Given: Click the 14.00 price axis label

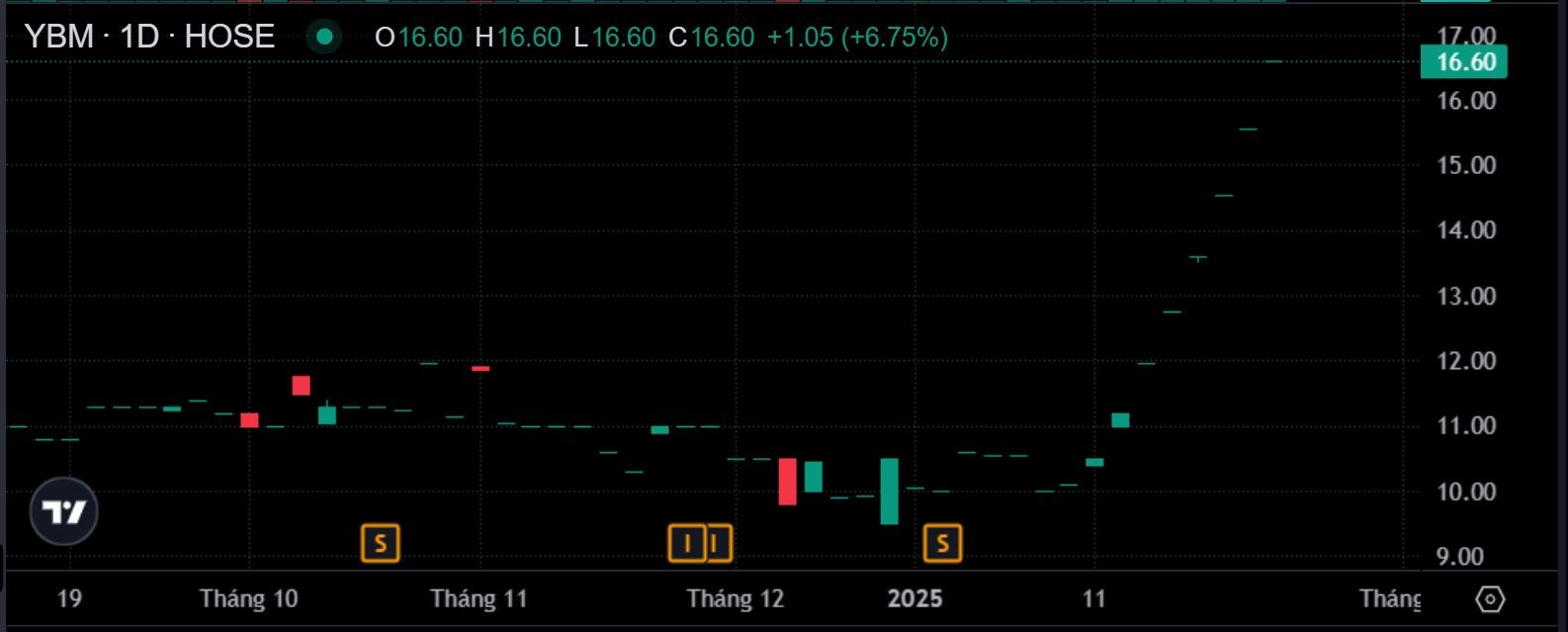Looking at the screenshot, I should [1466, 229].
